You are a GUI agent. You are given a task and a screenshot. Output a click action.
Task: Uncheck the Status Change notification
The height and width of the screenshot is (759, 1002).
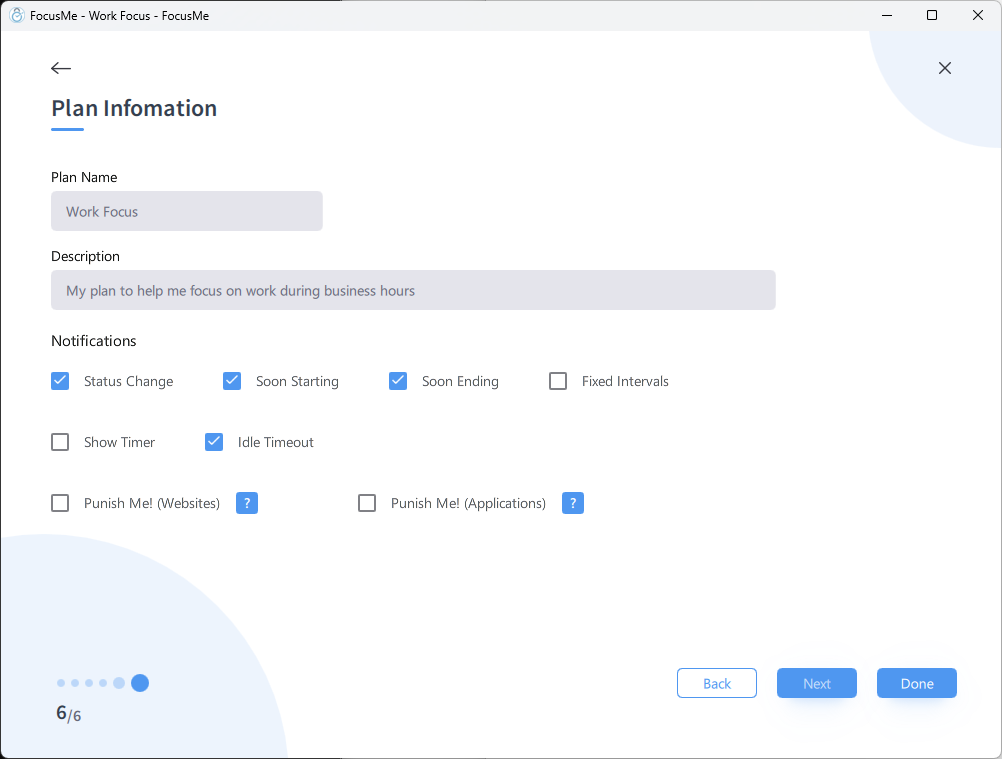(60, 381)
